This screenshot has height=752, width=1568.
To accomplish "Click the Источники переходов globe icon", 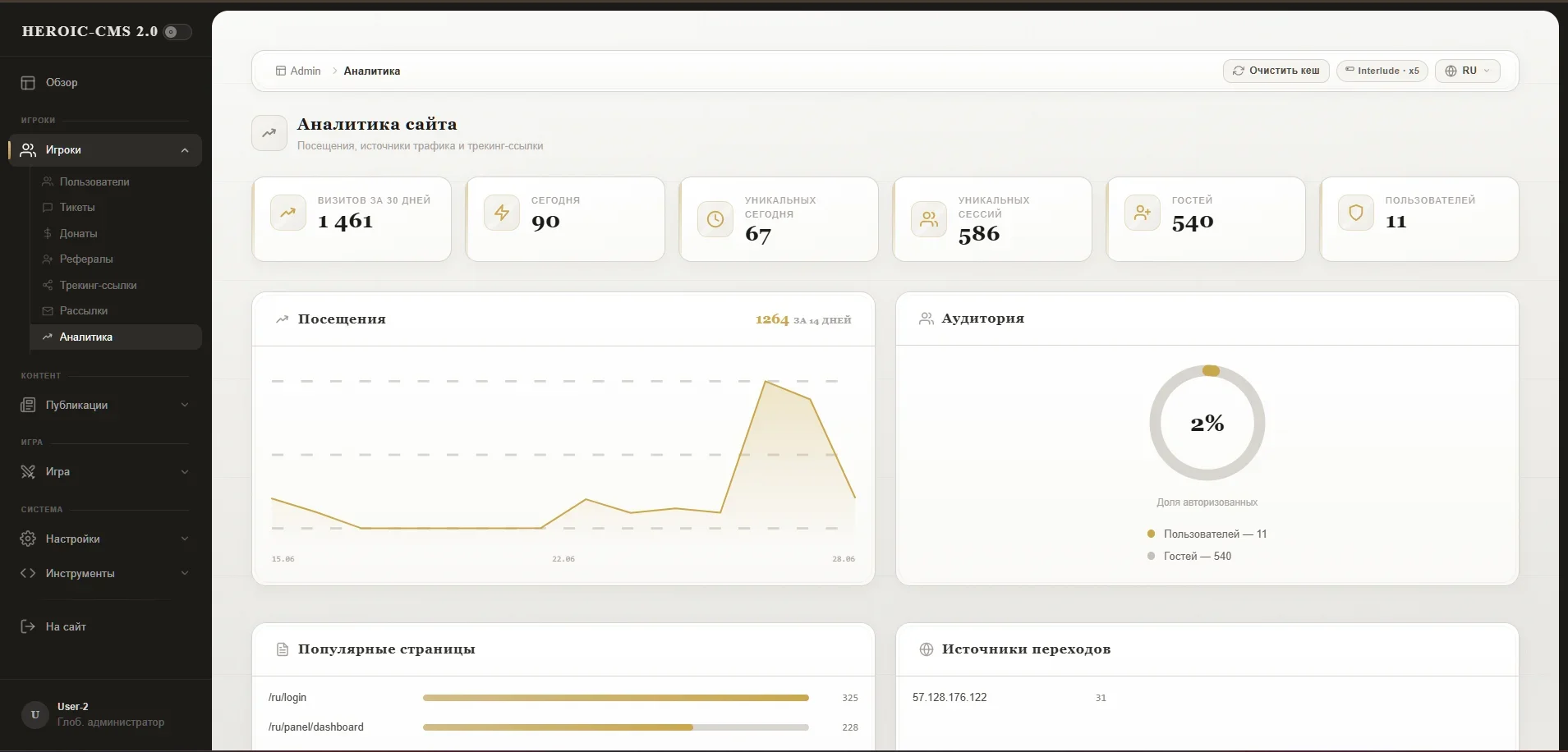I will click(927, 649).
